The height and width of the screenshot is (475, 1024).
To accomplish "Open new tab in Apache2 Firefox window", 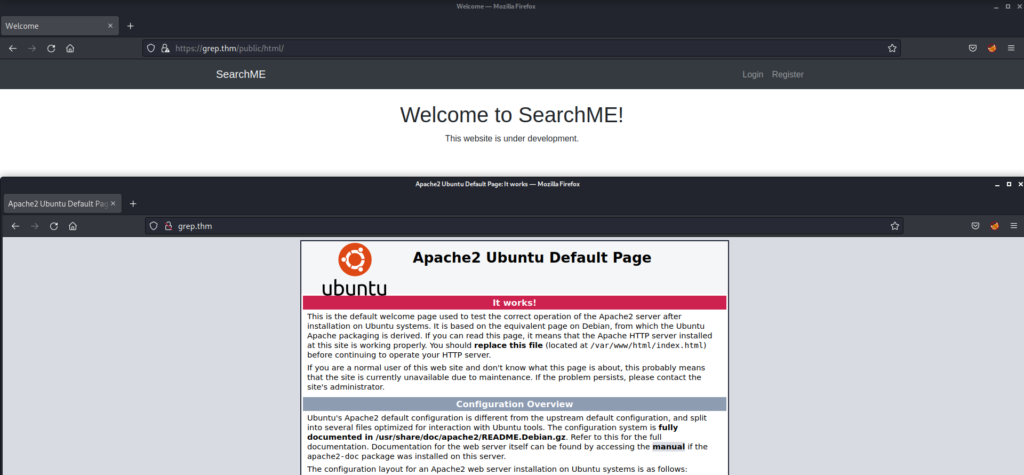I will click(133, 204).
